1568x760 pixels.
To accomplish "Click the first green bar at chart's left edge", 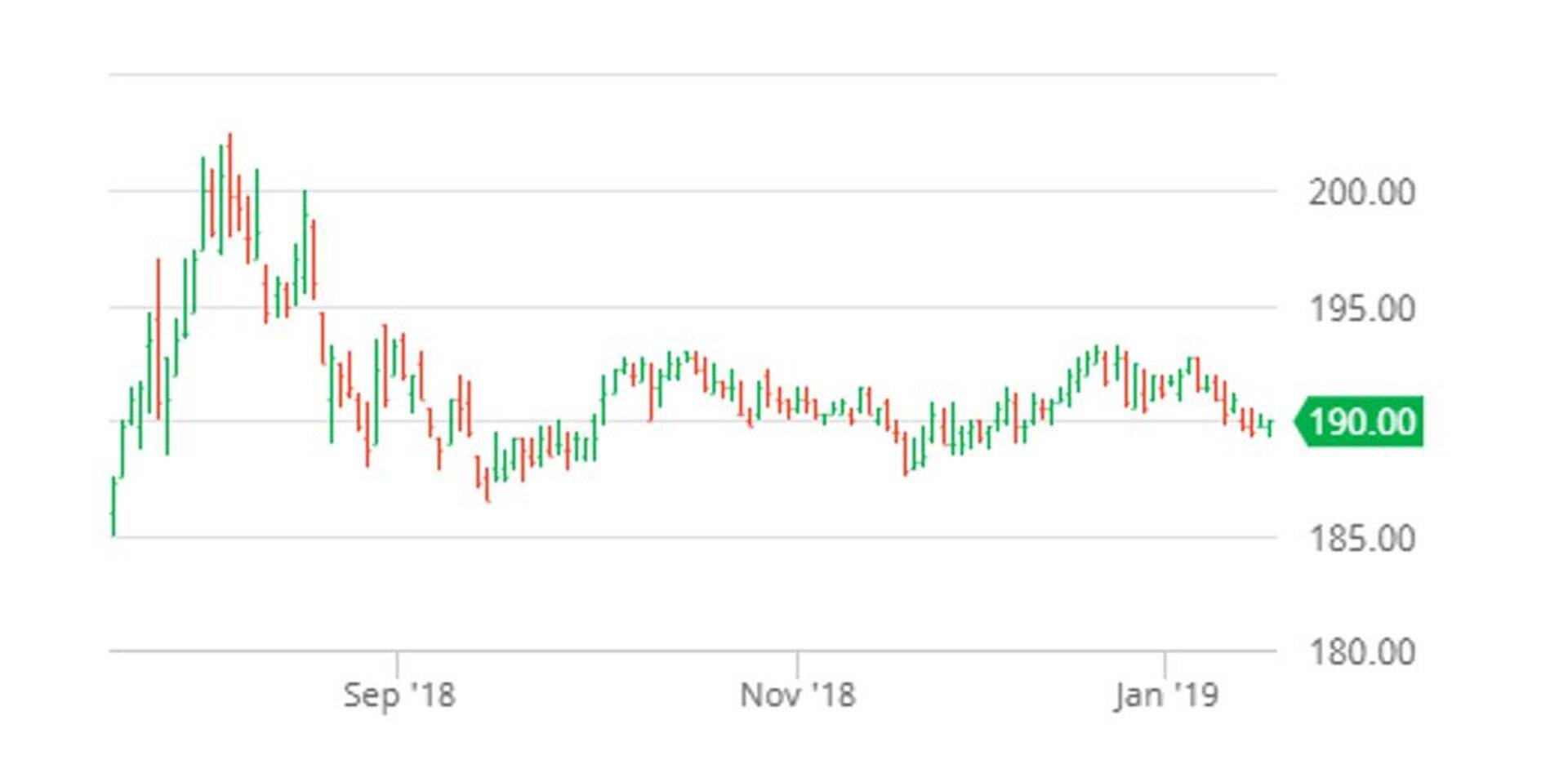I will tap(114, 506).
